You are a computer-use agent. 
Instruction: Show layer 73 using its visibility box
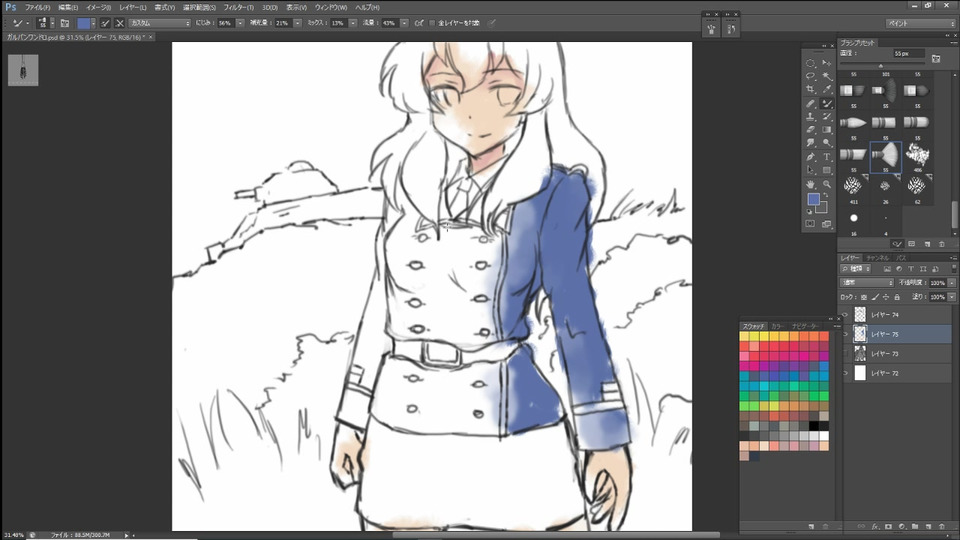[x=846, y=354]
